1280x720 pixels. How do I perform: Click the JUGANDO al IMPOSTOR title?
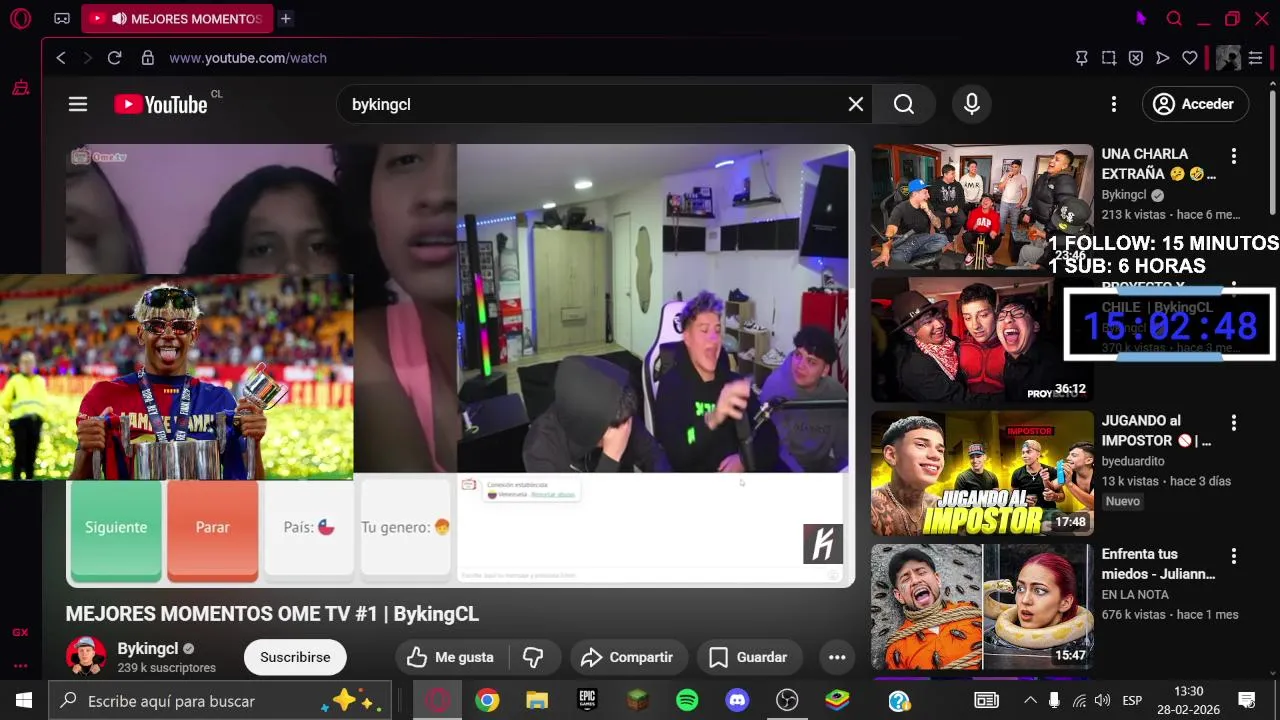[x=1156, y=430]
